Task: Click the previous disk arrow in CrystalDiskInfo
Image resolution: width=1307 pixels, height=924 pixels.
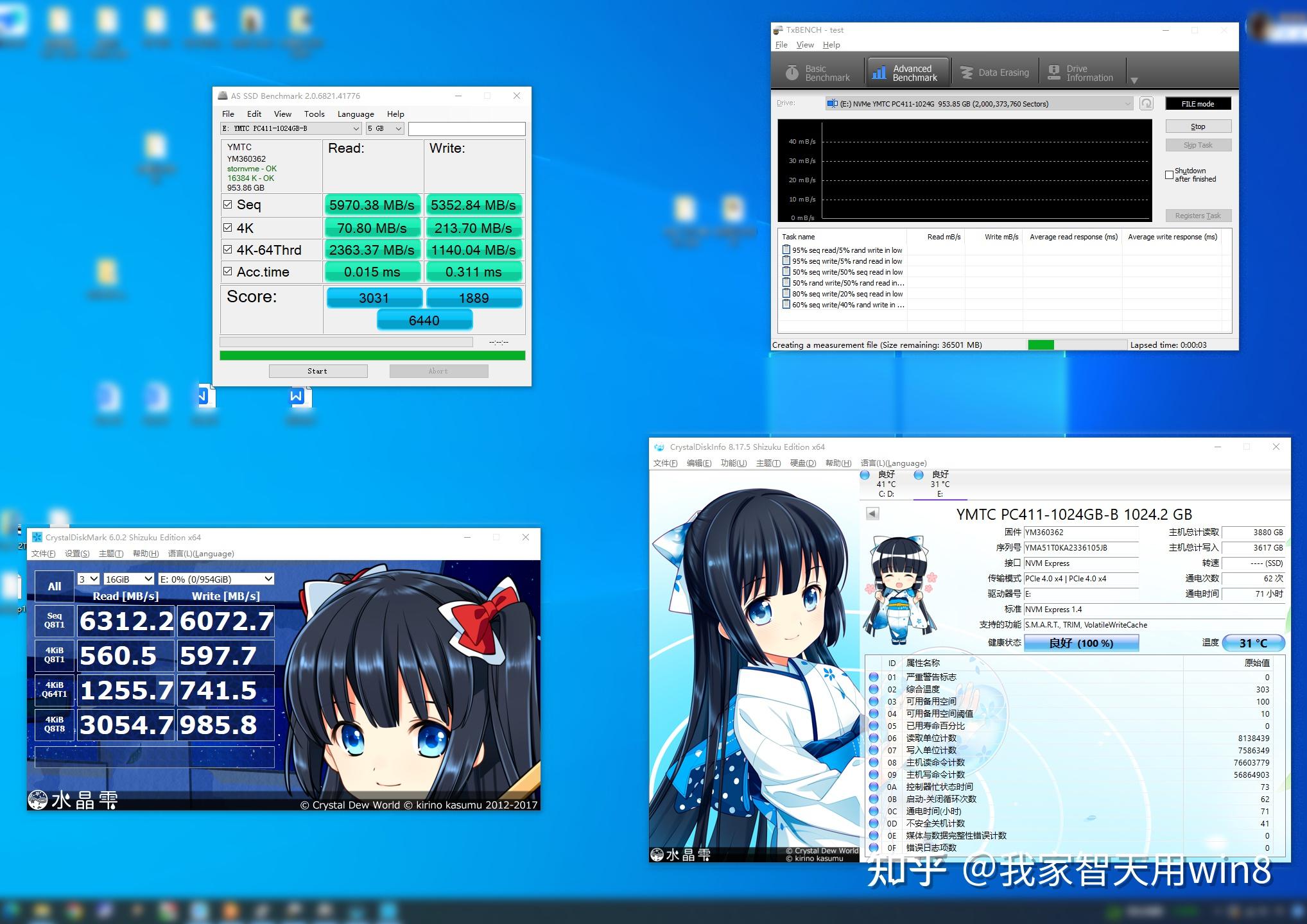Action: pyautogui.click(x=872, y=513)
